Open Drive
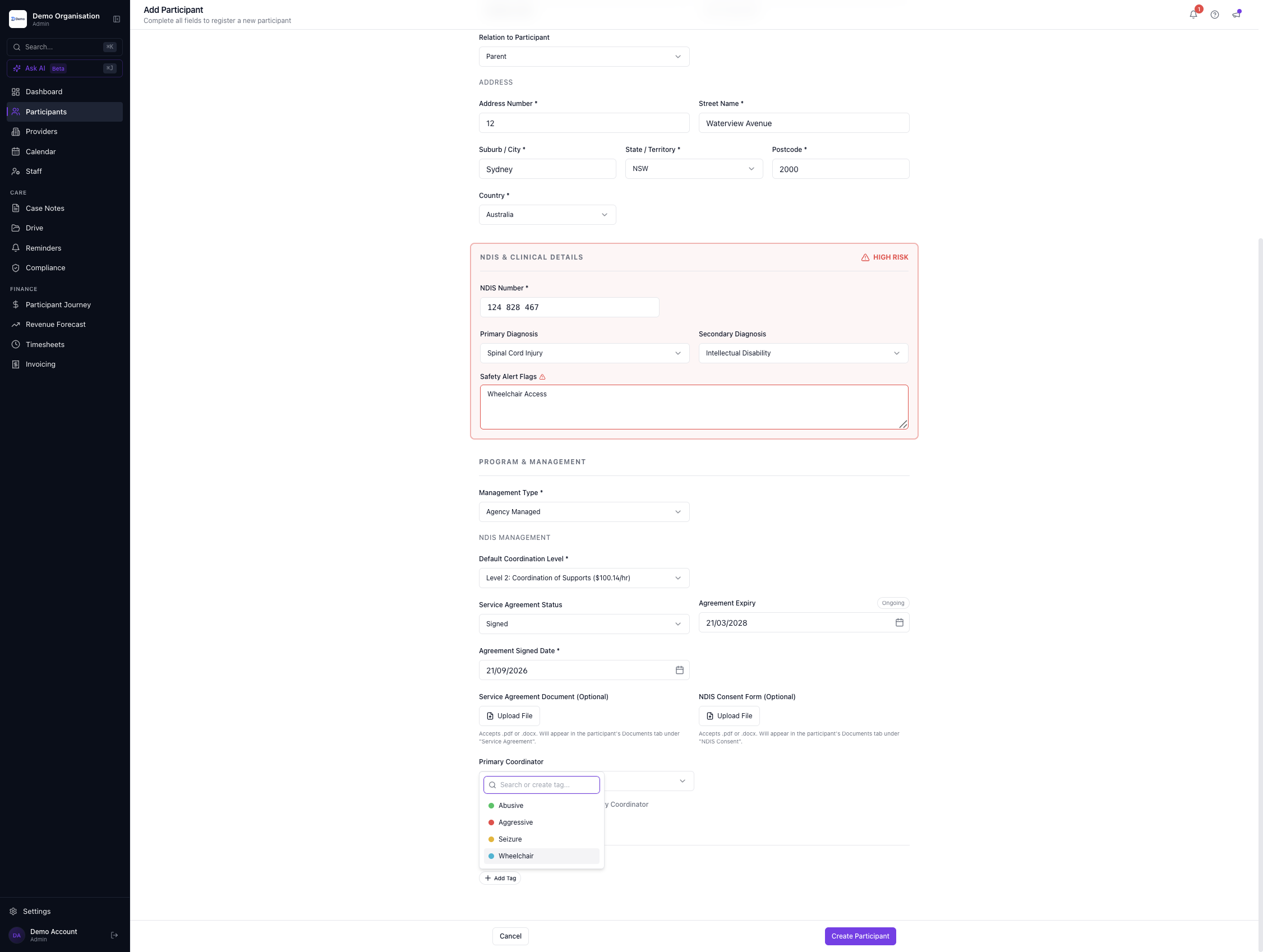This screenshot has height=952, width=1263. coord(65,228)
